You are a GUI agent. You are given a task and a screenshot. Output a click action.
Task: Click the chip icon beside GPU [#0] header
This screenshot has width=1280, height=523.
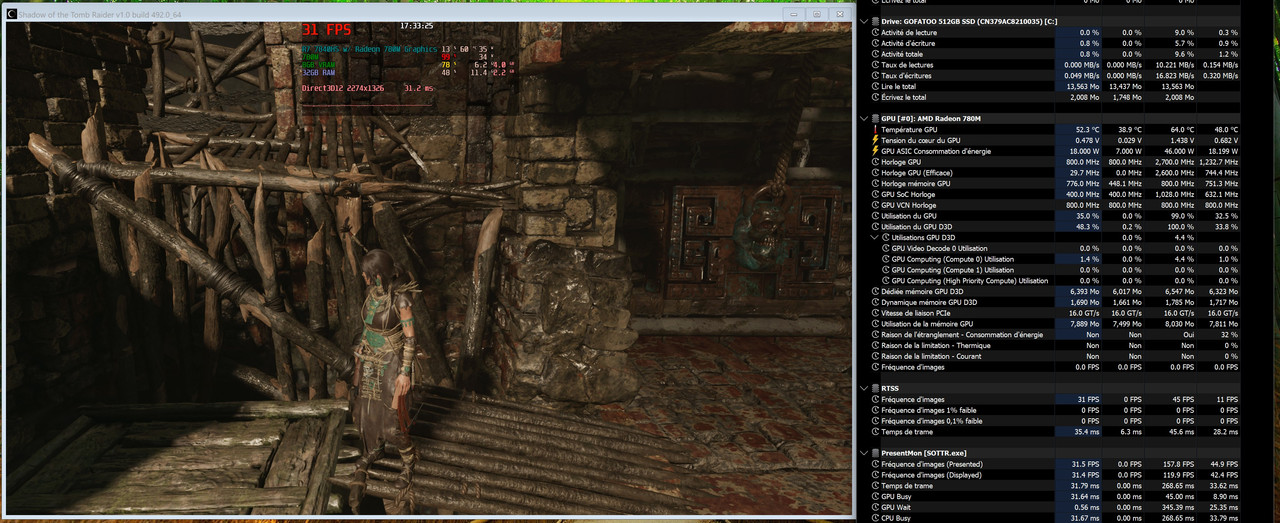click(x=876, y=119)
